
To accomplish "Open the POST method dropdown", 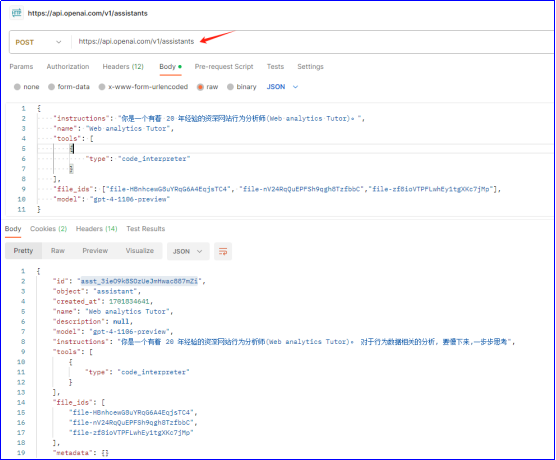I will click(38, 42).
